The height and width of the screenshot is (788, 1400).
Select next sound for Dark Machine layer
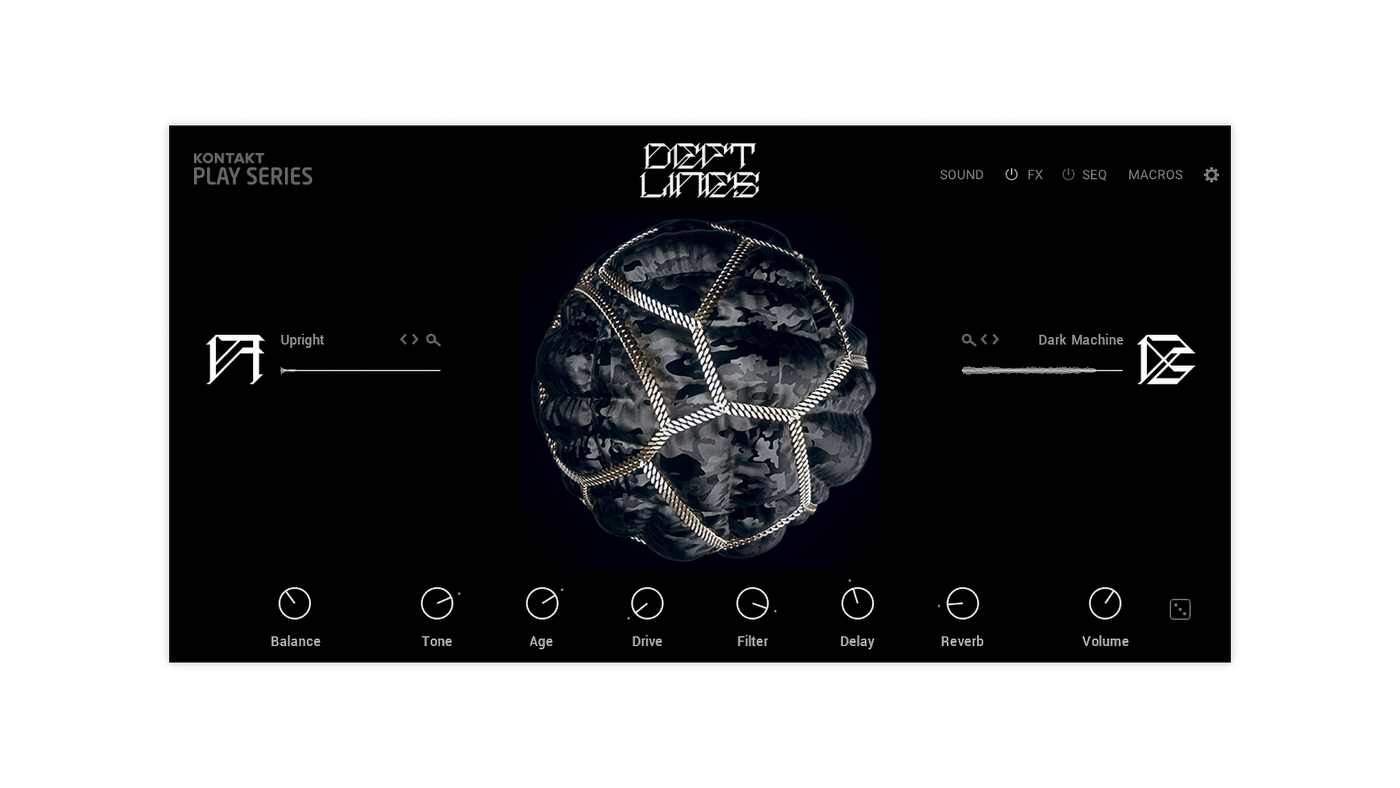pos(995,340)
